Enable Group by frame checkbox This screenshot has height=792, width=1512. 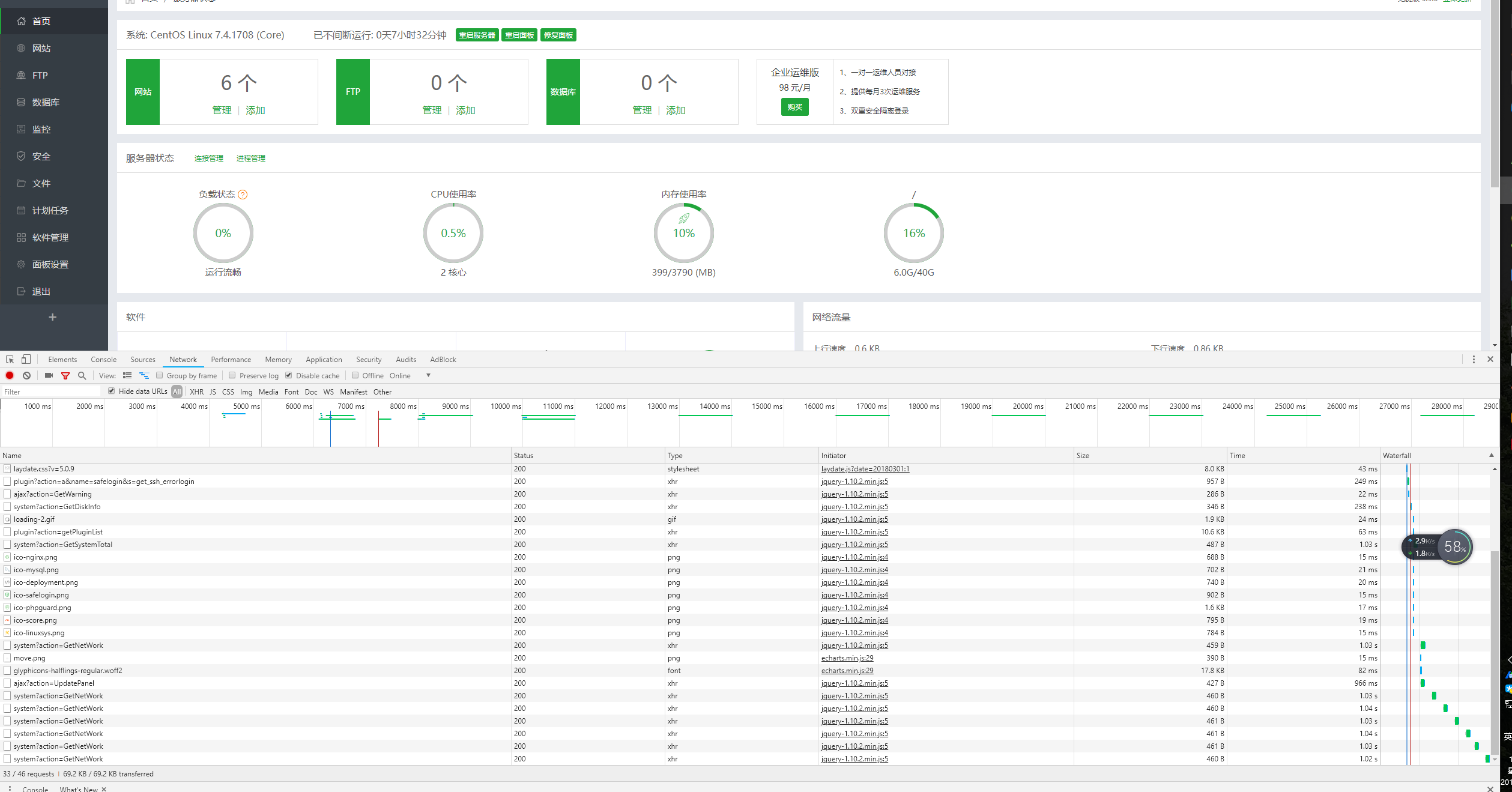160,375
